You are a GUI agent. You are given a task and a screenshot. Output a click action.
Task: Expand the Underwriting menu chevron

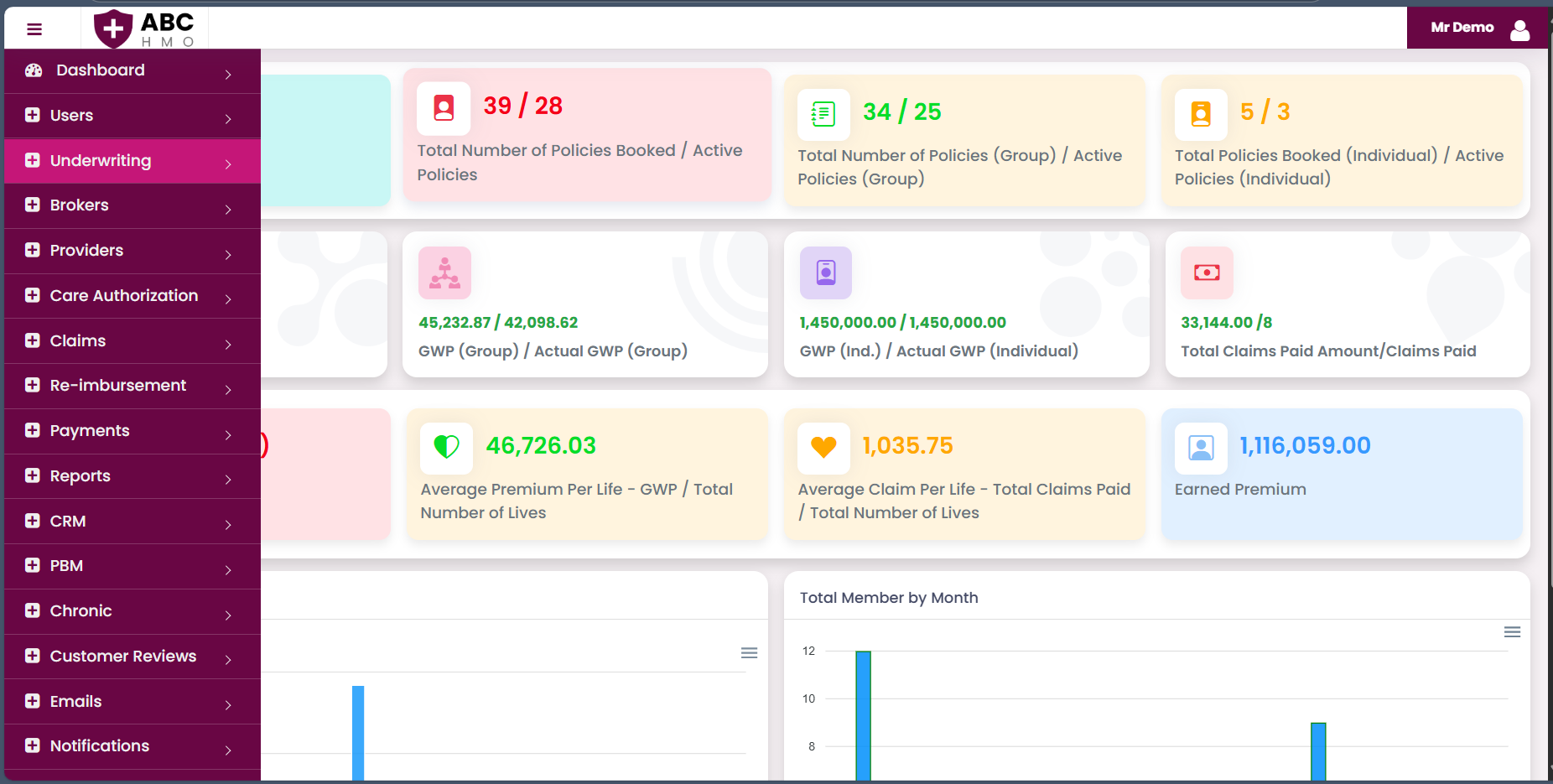[228, 164]
